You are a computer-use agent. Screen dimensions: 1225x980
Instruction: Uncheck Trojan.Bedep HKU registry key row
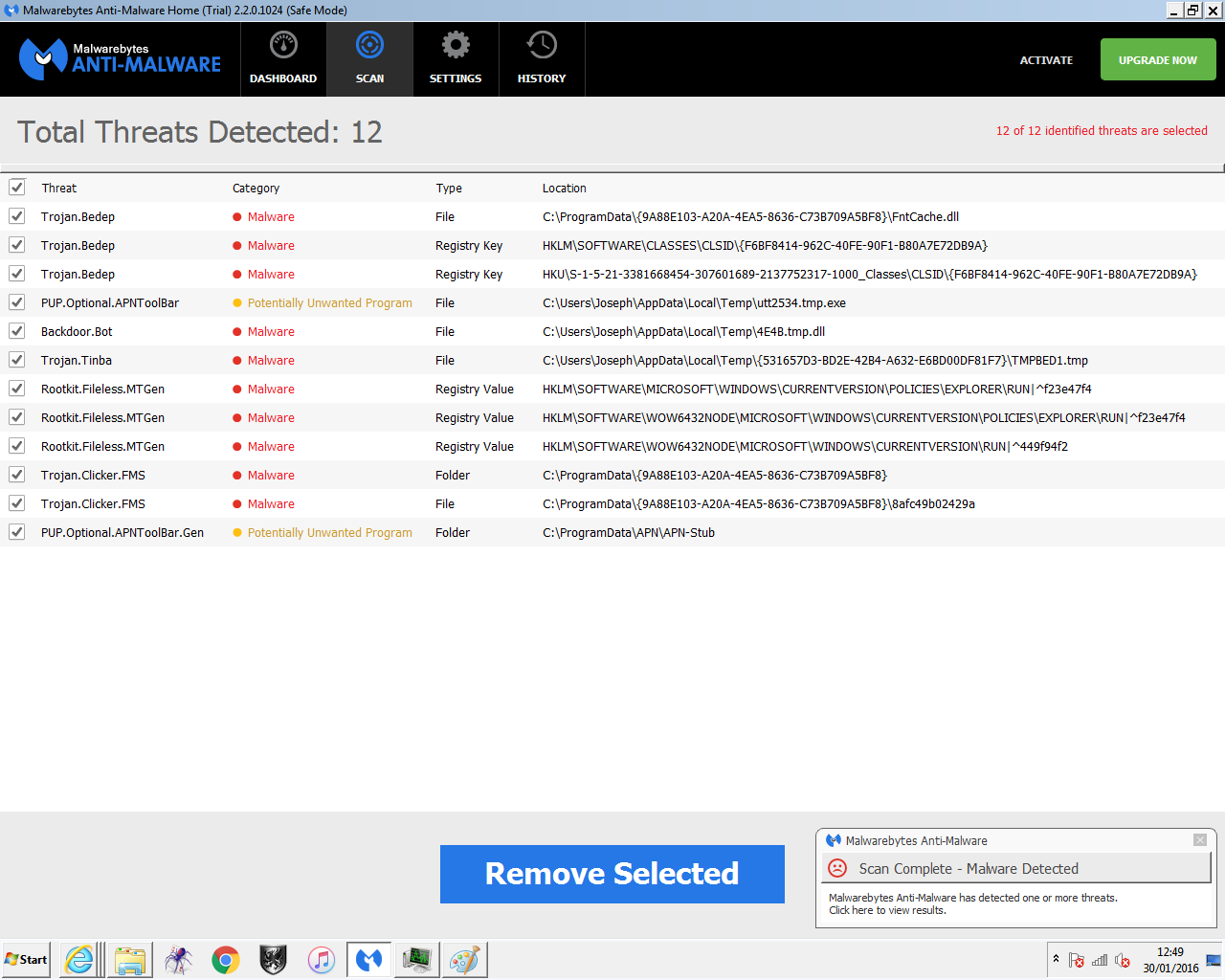click(17, 274)
